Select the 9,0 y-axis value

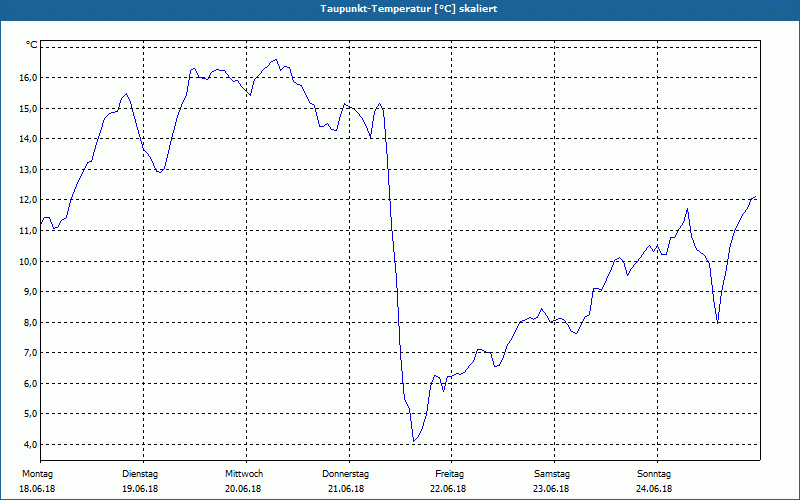[x=31, y=292]
